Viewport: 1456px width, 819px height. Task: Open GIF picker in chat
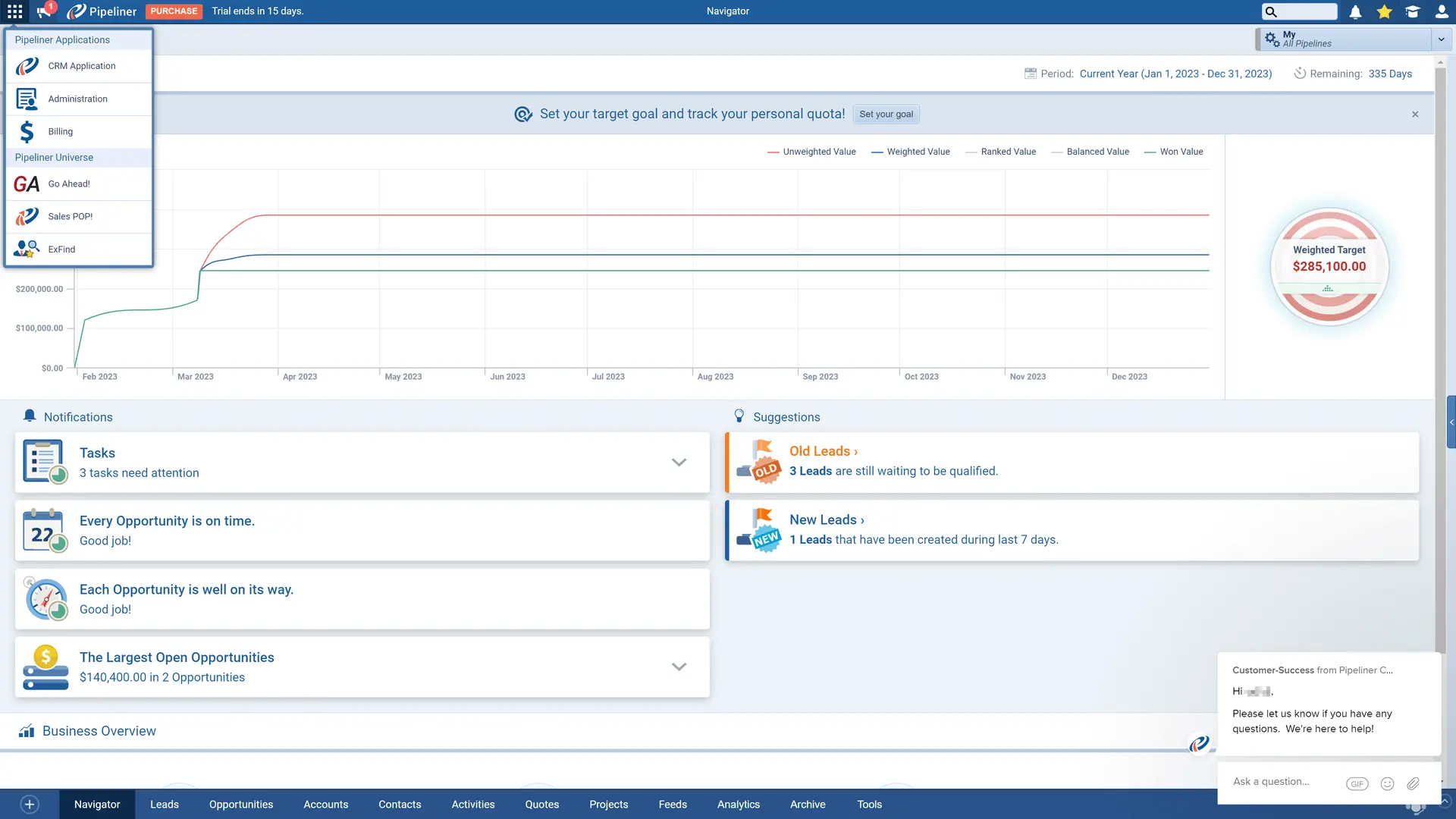click(x=1357, y=784)
